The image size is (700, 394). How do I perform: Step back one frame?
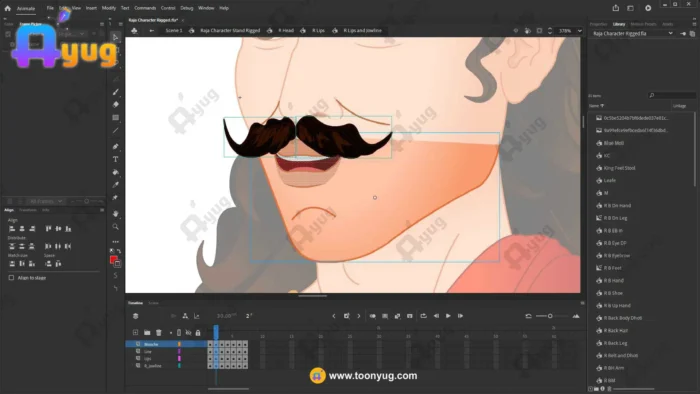tap(436, 316)
